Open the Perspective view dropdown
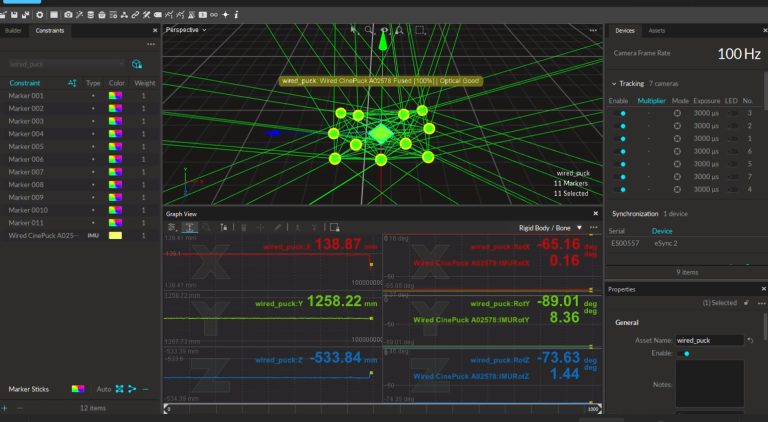This screenshot has height=422, width=768. point(186,30)
